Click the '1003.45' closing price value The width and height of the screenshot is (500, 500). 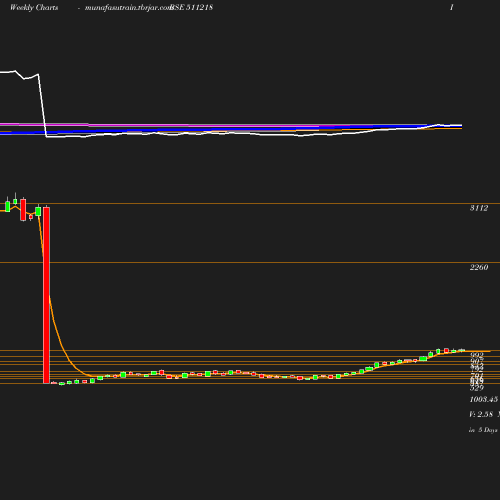tap(484, 399)
